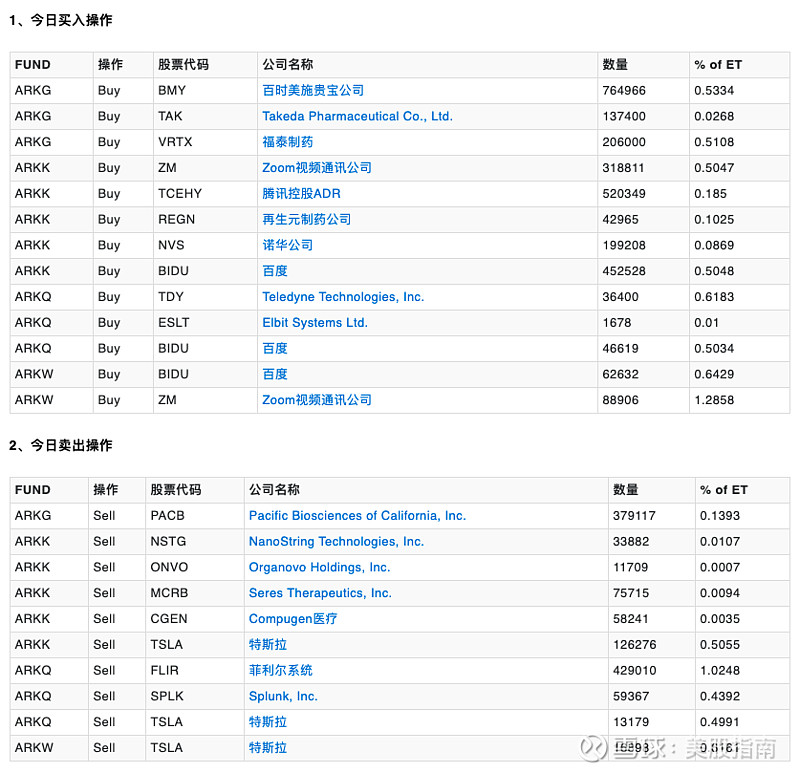Click the quantity 764966 cell
Viewport: 800px width, 773px height.
coord(643,90)
